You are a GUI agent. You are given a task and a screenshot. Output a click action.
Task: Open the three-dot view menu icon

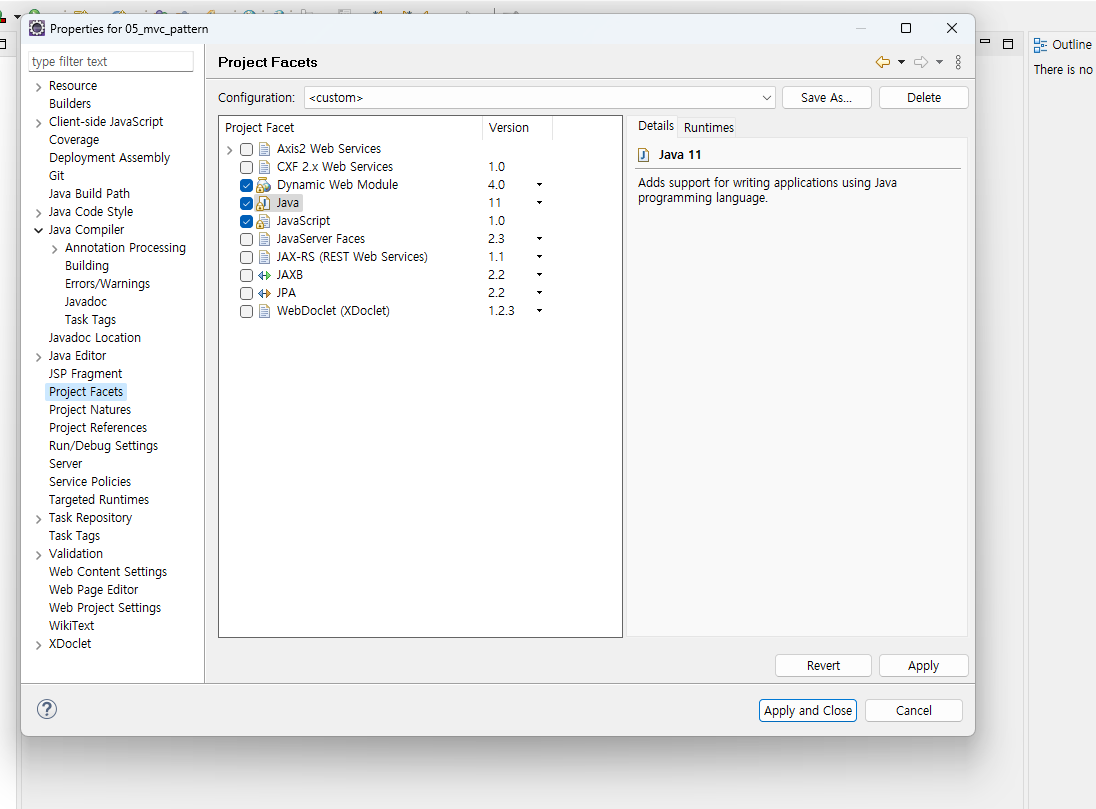pyautogui.click(x=958, y=62)
